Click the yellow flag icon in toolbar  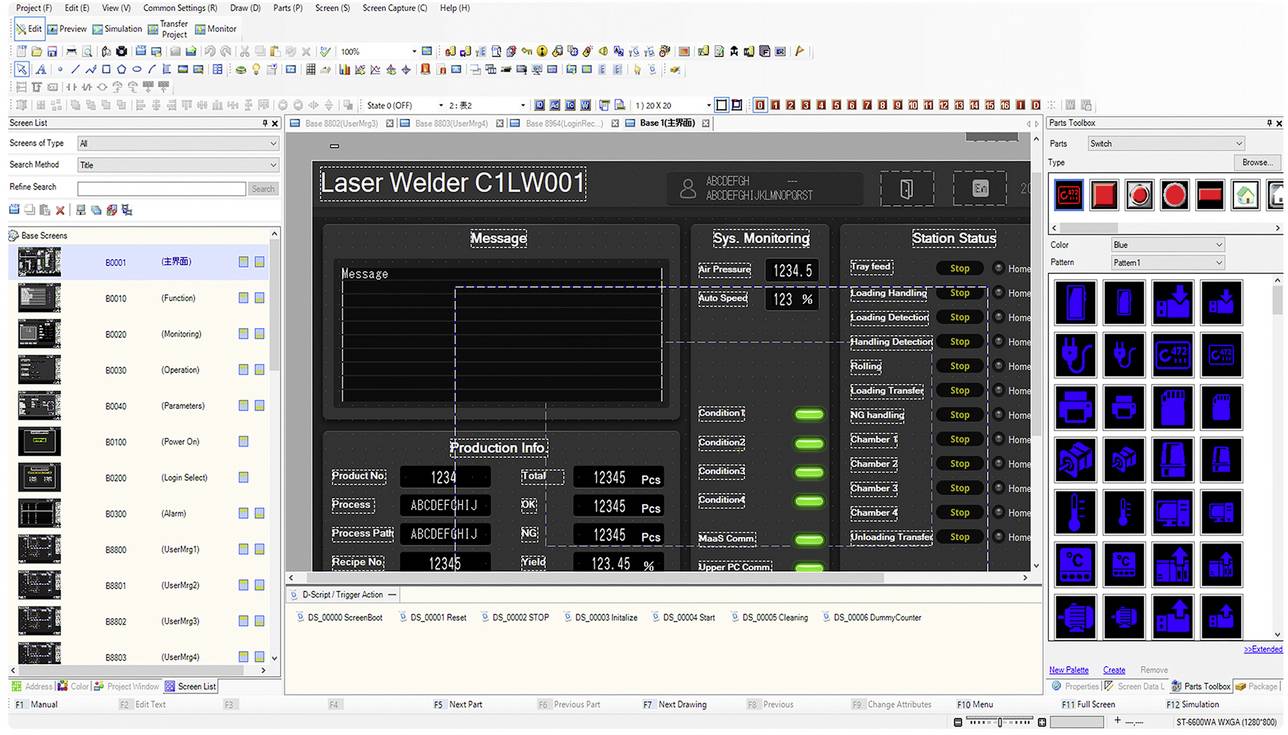pyautogui.click(x=799, y=51)
